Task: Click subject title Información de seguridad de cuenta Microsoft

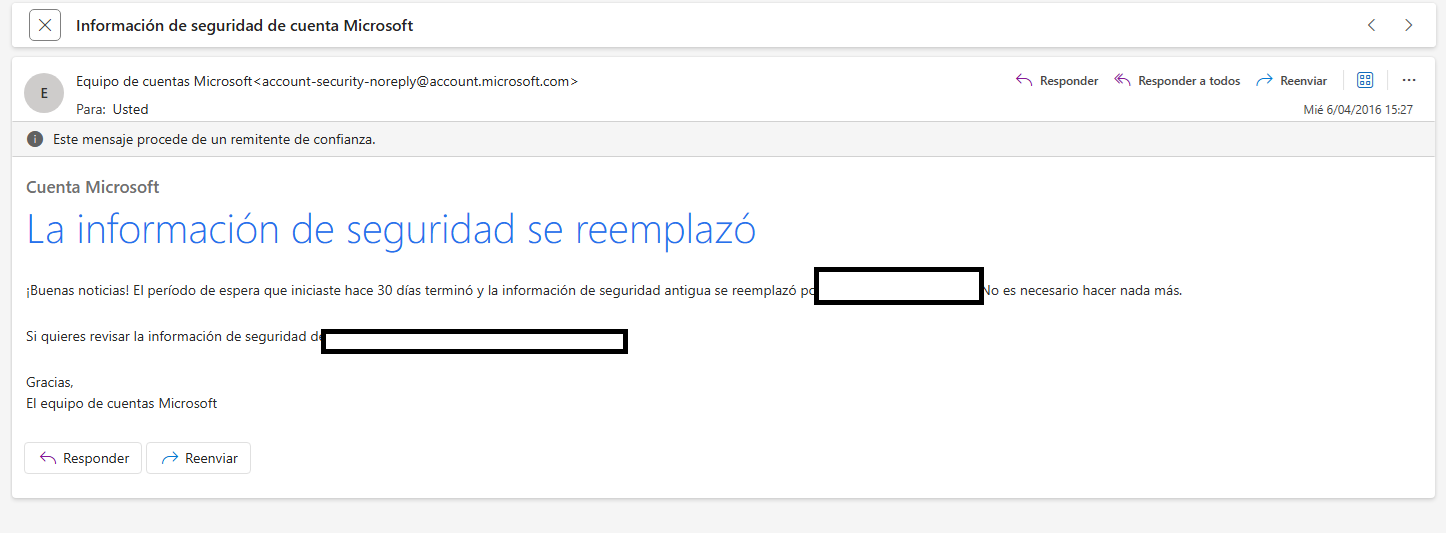Action: [245, 26]
